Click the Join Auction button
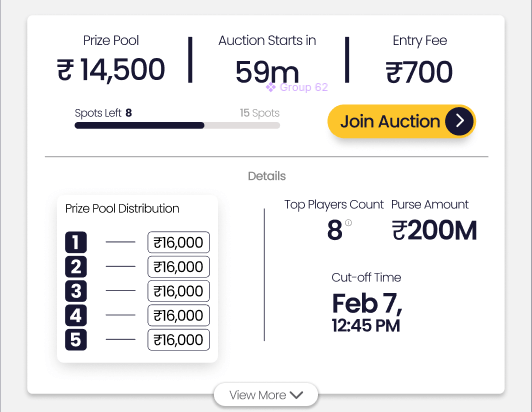Viewport: 532px width, 412px height. [401, 121]
